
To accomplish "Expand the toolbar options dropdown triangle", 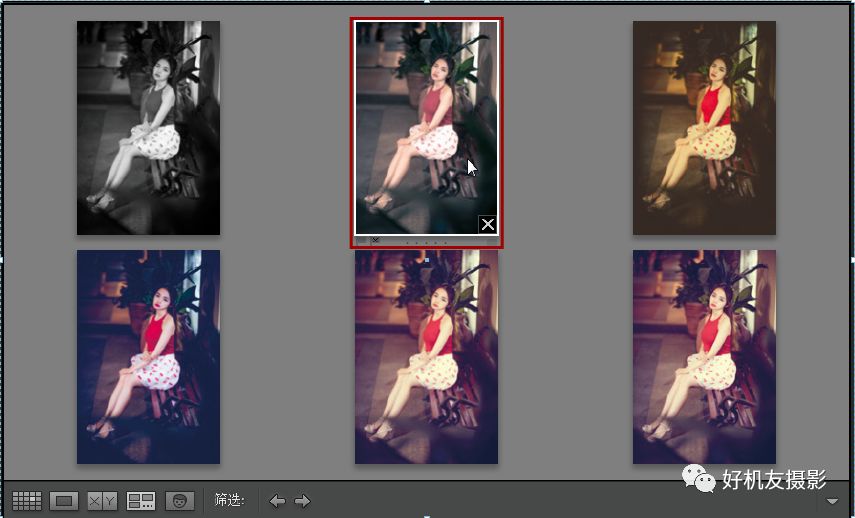I will [x=833, y=501].
